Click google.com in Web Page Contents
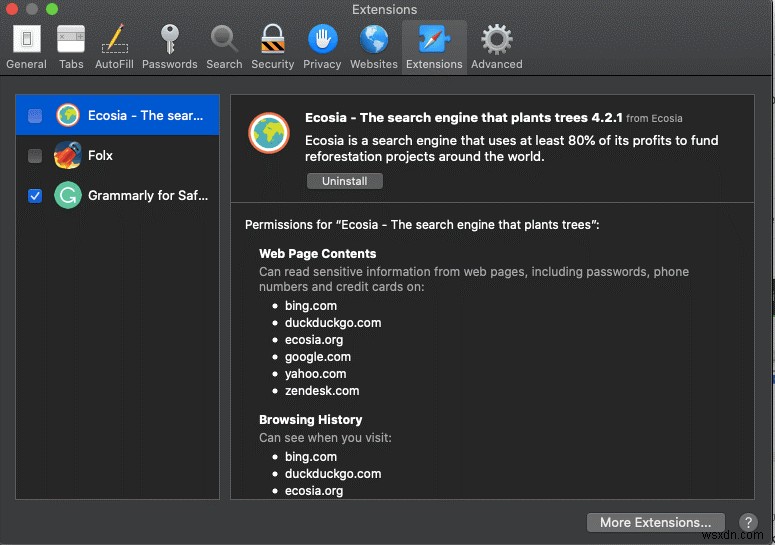 317,357
